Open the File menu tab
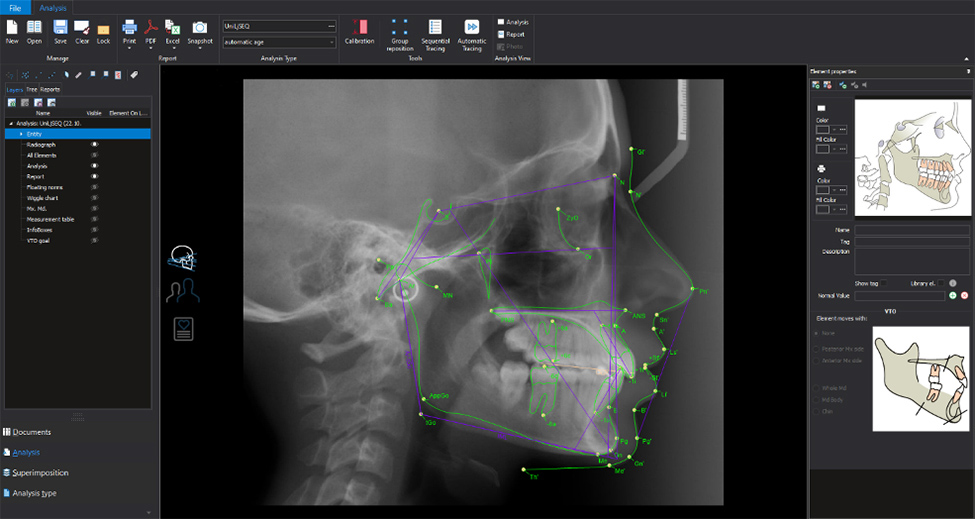Viewport: 975px width, 519px height. pyautogui.click(x=16, y=7)
